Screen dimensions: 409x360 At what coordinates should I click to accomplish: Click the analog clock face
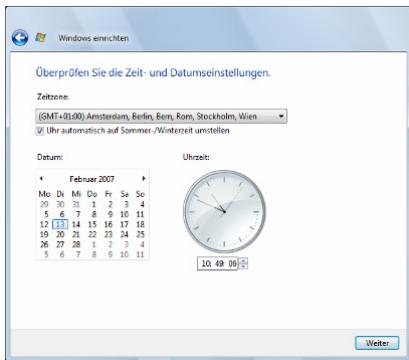(x=224, y=211)
